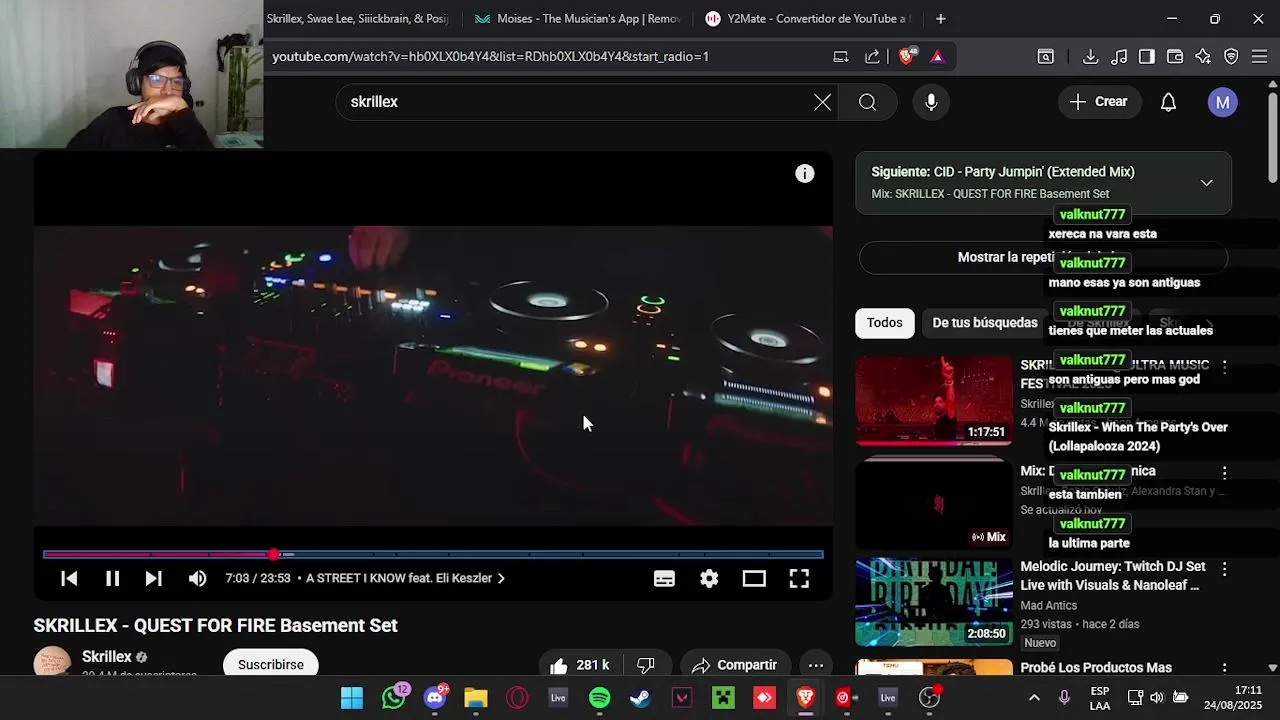This screenshot has width=1280, height=720.
Task: Click the magnifier search button
Action: (867, 102)
